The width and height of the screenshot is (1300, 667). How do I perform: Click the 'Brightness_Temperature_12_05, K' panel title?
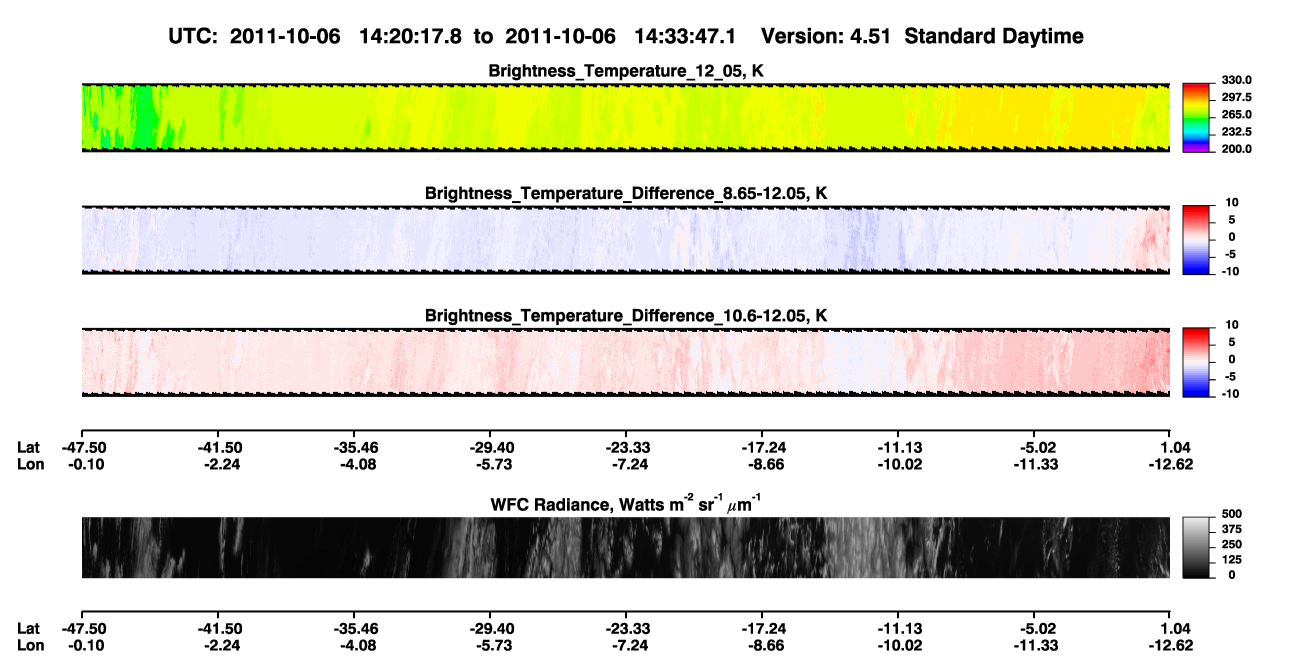[x=626, y=71]
